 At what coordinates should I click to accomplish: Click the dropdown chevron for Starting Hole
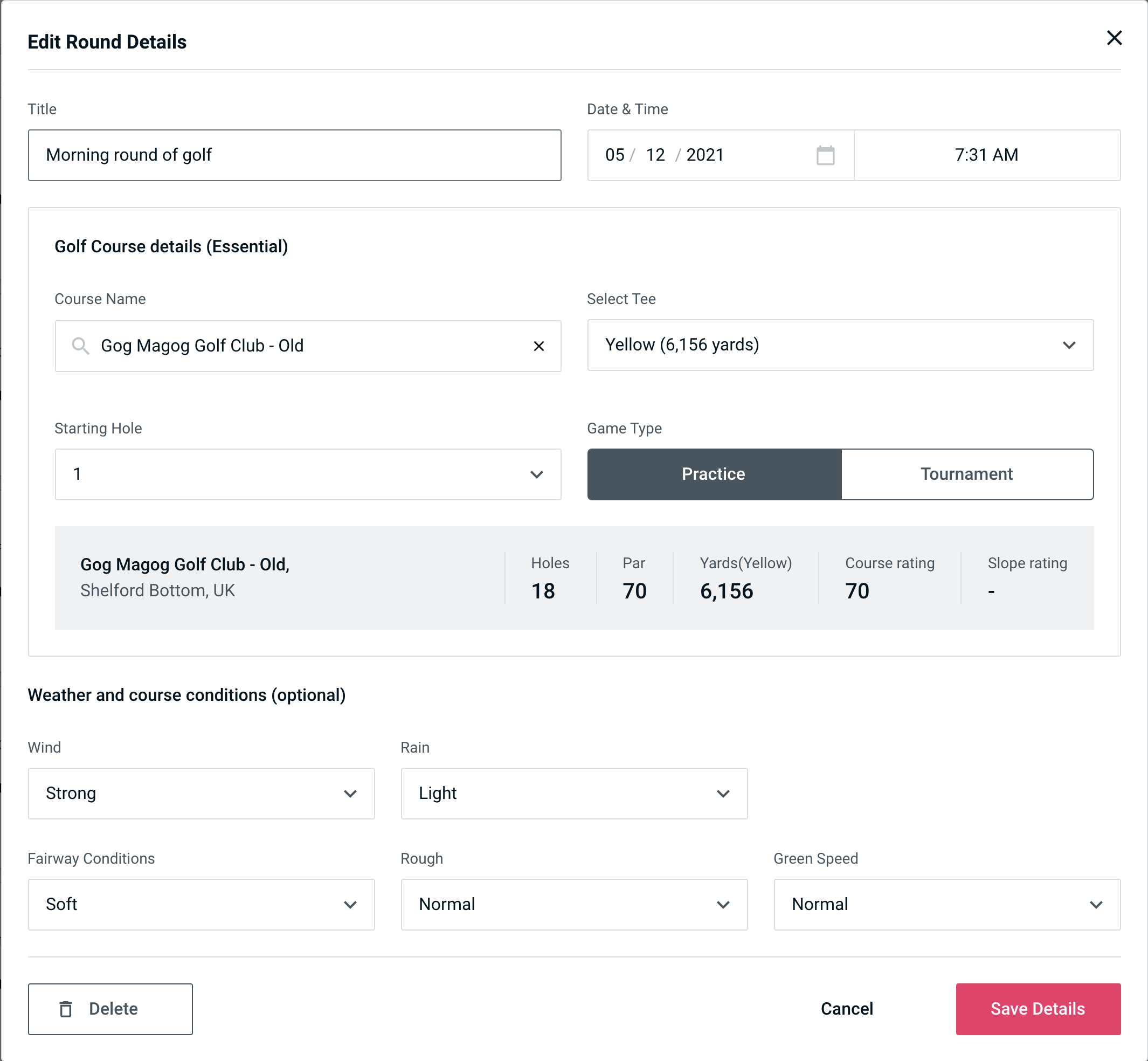[537, 474]
